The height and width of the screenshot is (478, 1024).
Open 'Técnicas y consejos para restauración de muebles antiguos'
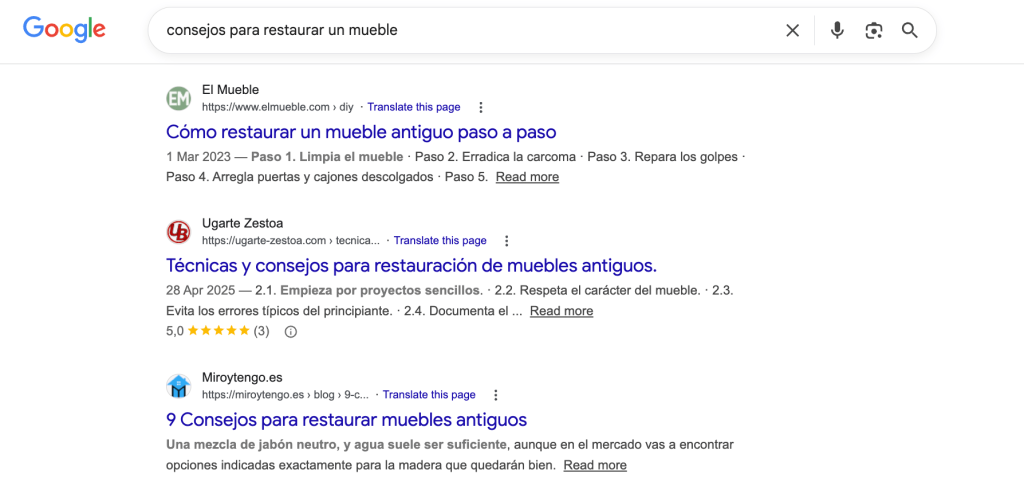click(411, 266)
